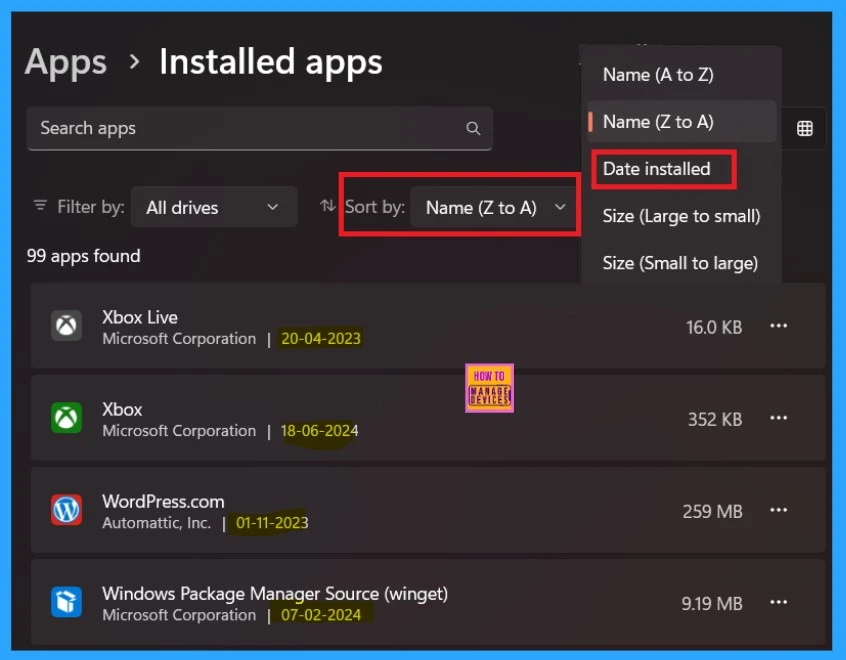This screenshot has height=660, width=846.
Task: Click the WordPress.com app name
Action: point(163,502)
